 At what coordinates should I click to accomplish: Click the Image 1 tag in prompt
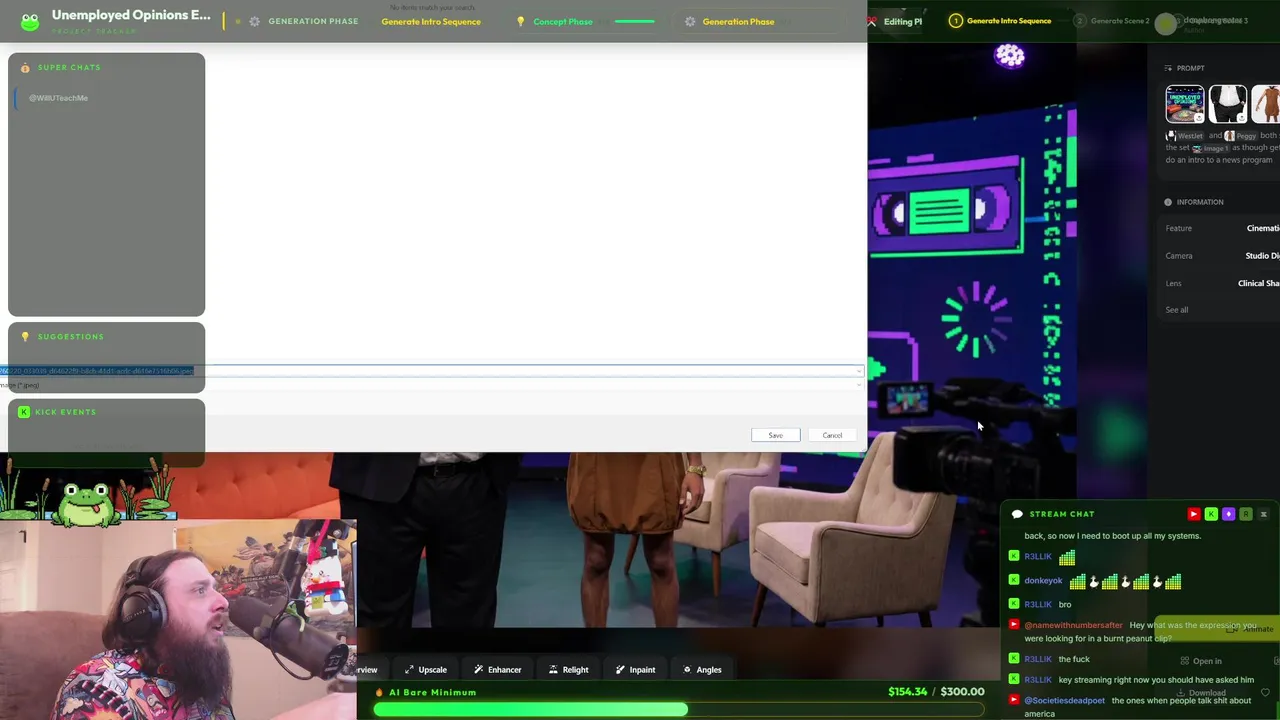[x=1210, y=148]
